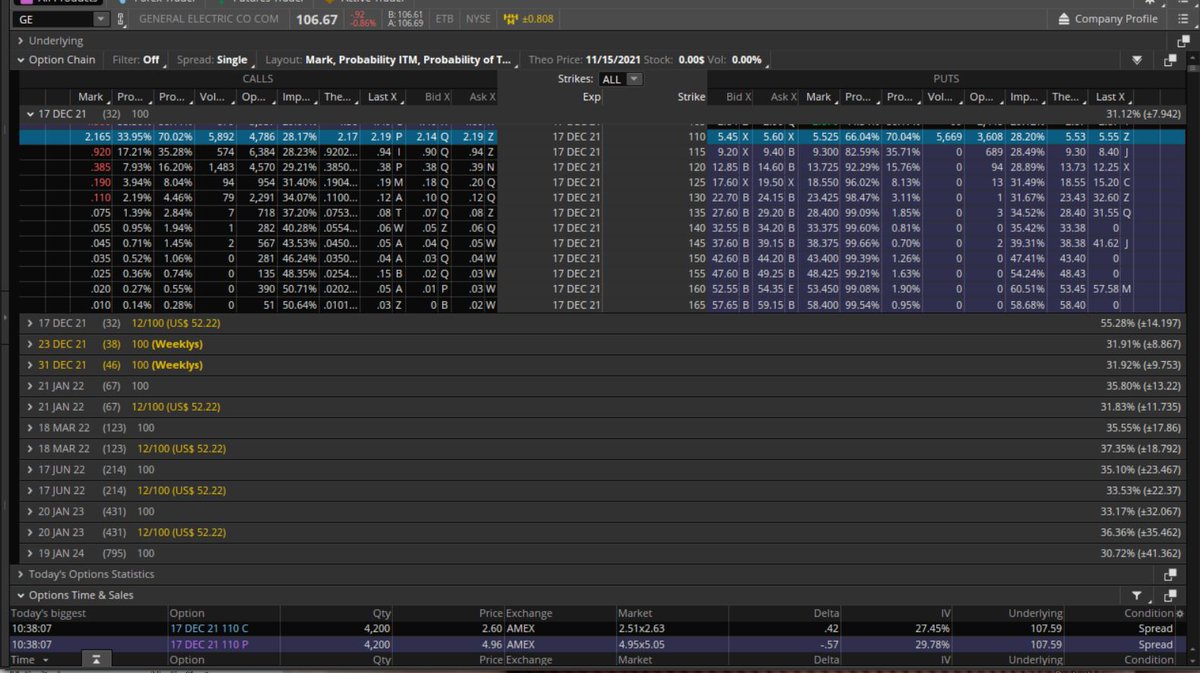The width and height of the screenshot is (1200, 673).
Task: Open time and sales column settings gear
Action: tap(1182, 613)
